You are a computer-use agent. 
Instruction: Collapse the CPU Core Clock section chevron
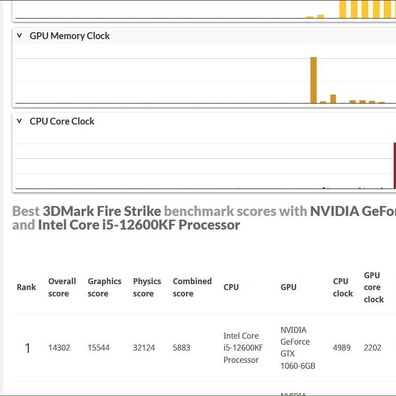19,121
